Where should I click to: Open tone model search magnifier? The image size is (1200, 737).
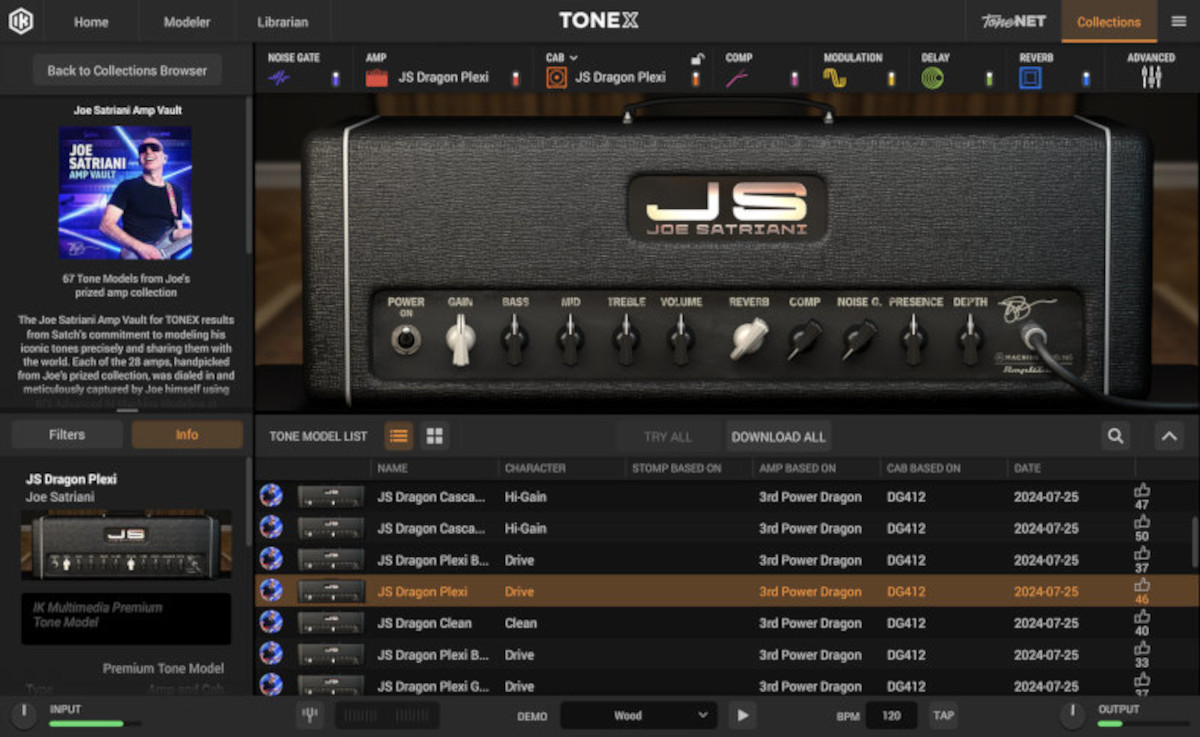[x=1115, y=436]
